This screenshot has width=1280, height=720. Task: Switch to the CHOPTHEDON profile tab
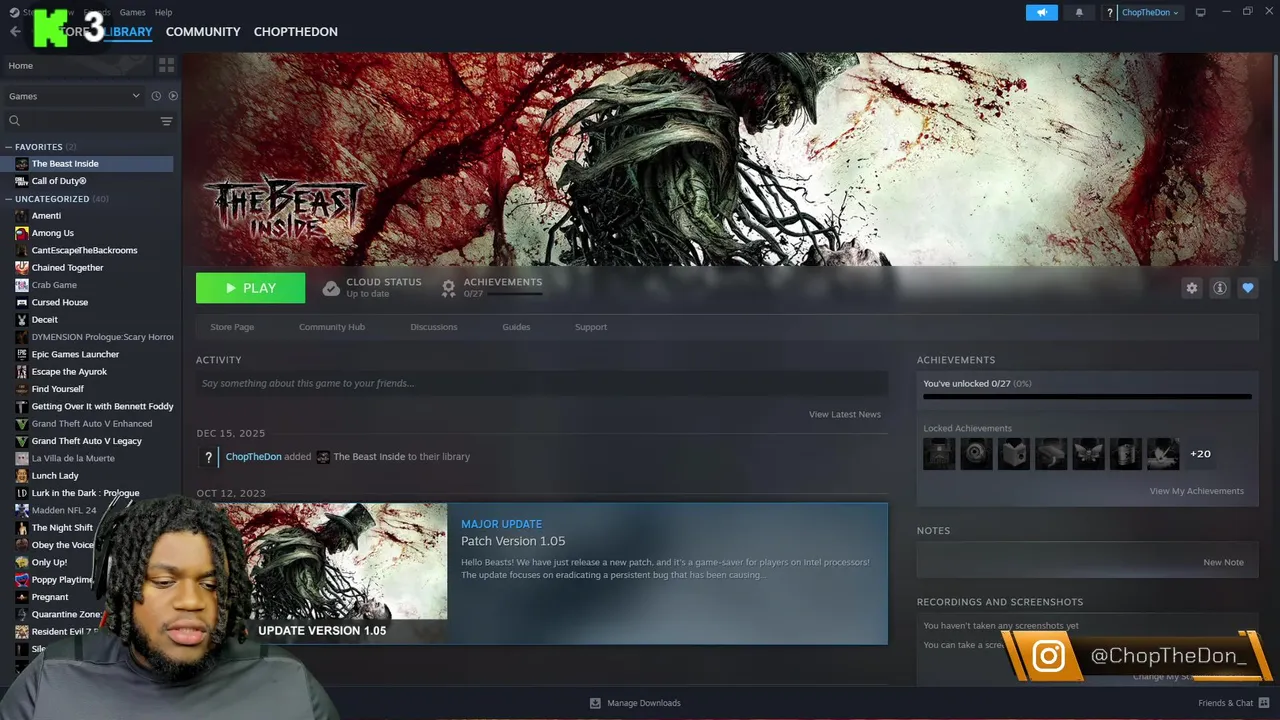[295, 32]
